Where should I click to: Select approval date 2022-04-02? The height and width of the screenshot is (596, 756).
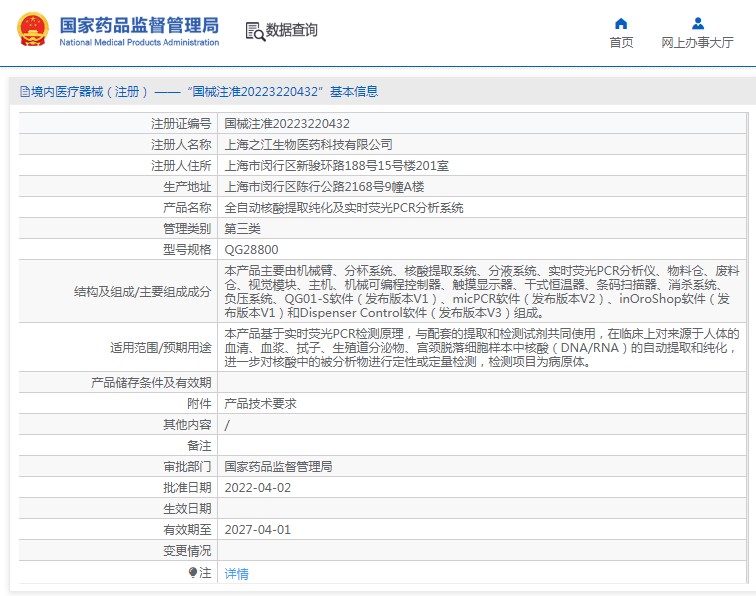[257, 488]
